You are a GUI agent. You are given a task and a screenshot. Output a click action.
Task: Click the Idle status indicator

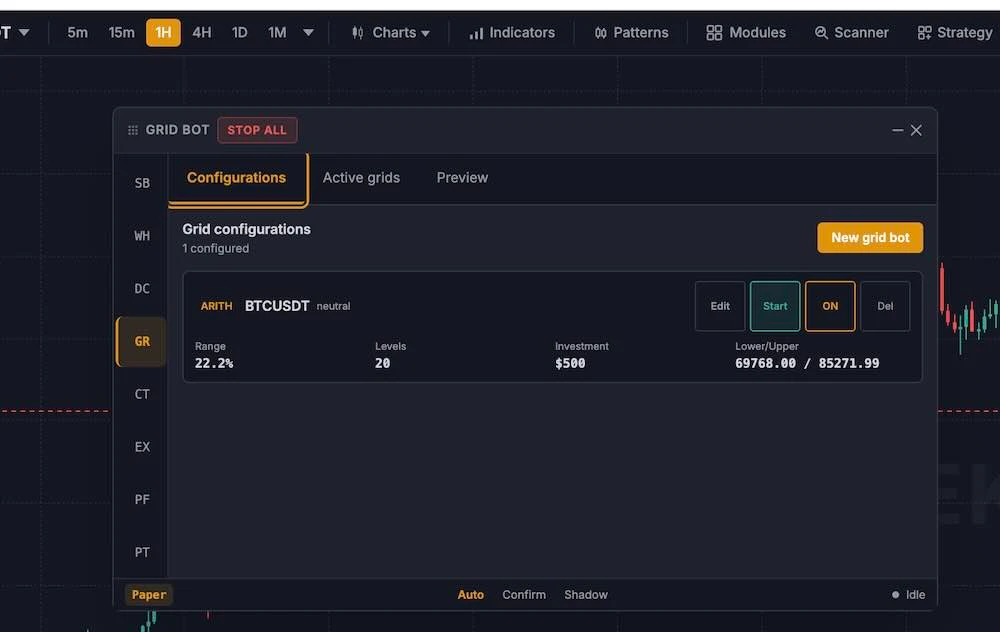coord(909,595)
